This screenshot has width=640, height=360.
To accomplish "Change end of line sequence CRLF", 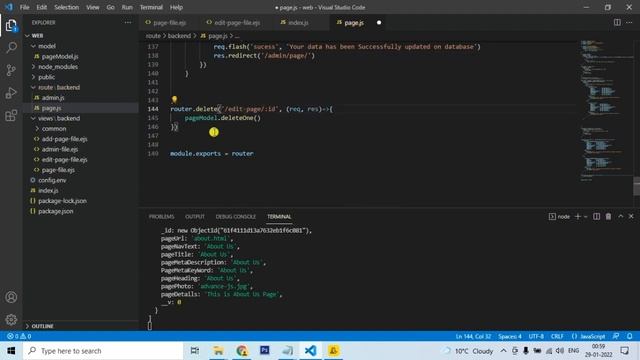I will 557,336.
